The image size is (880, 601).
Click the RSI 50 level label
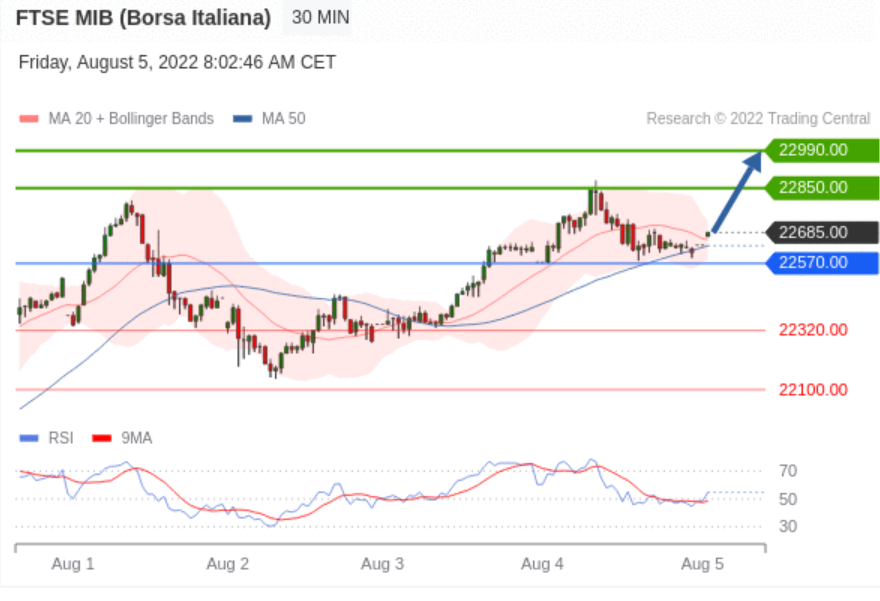[788, 499]
